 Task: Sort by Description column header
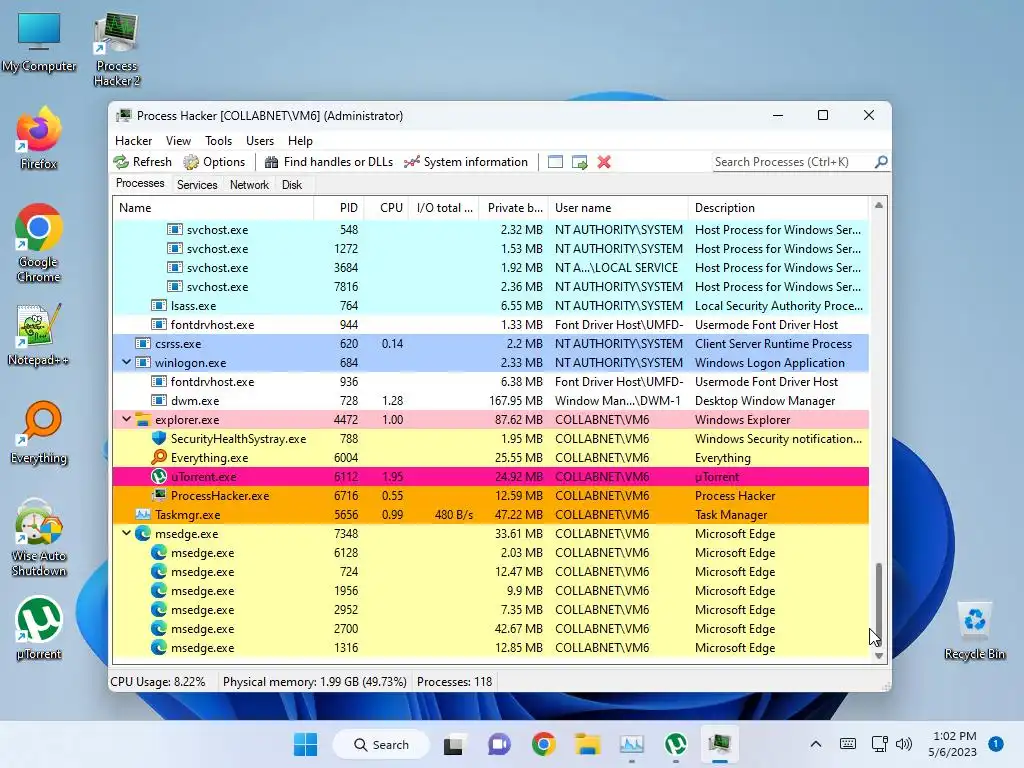778,208
